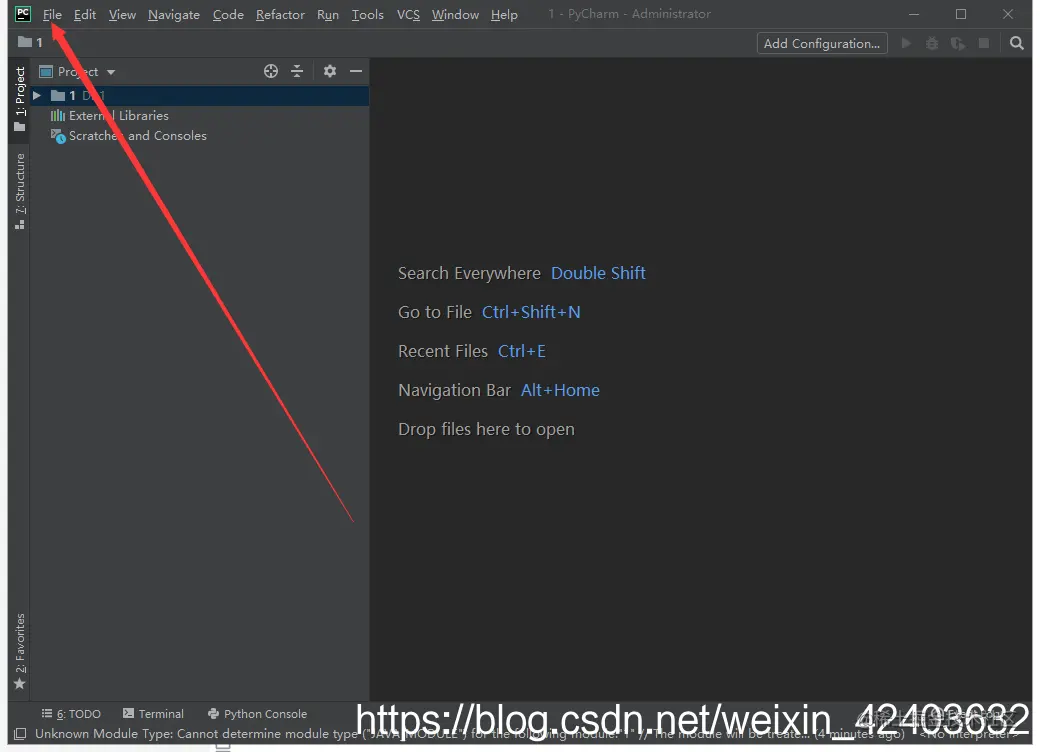Click tool windows toggle icon in status bar

20,734
